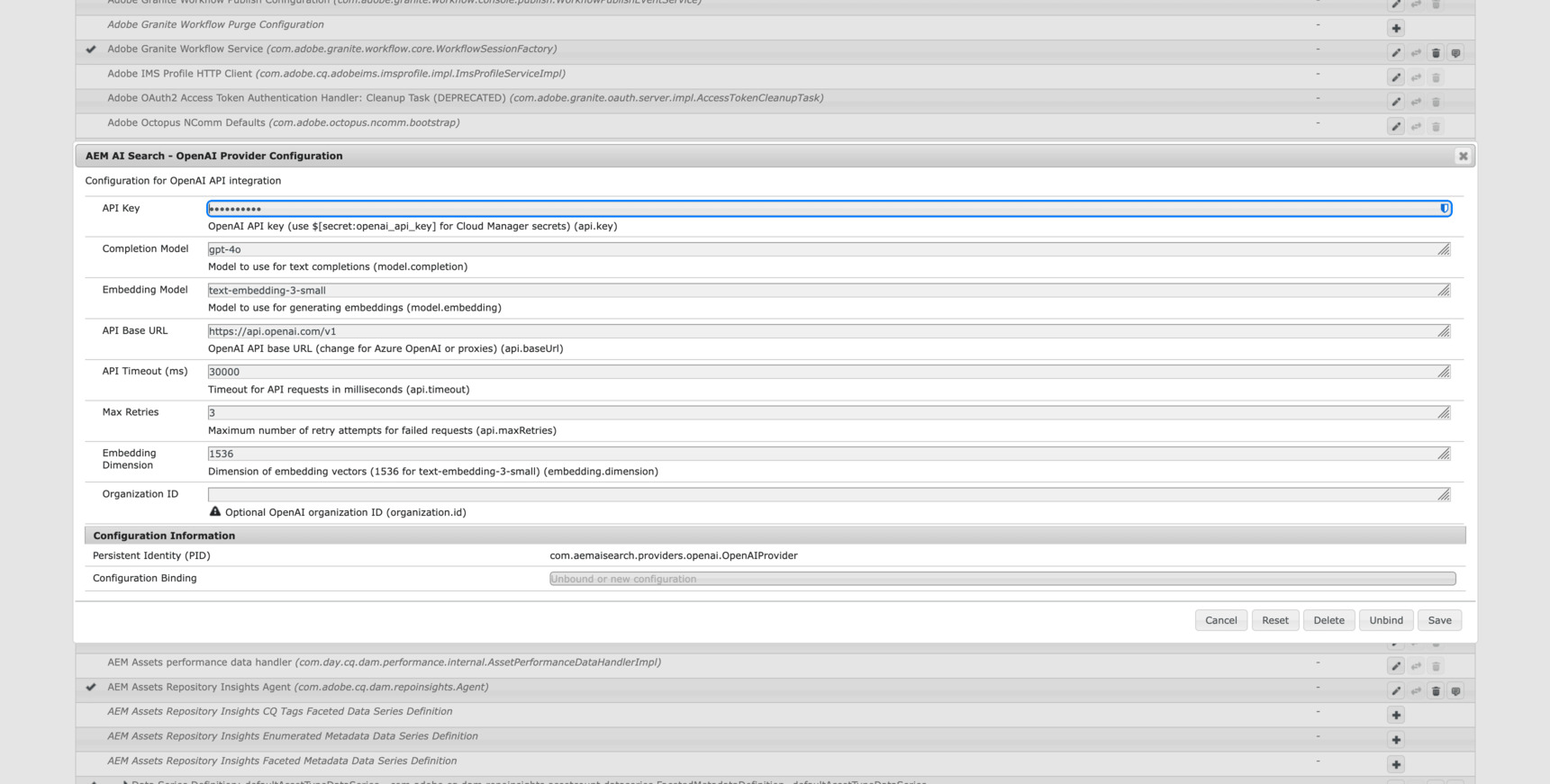Image resolution: width=1550 pixels, height=784 pixels.
Task: Delete AEM Assets Repository Insights Agent configuration
Action: [x=1436, y=690]
